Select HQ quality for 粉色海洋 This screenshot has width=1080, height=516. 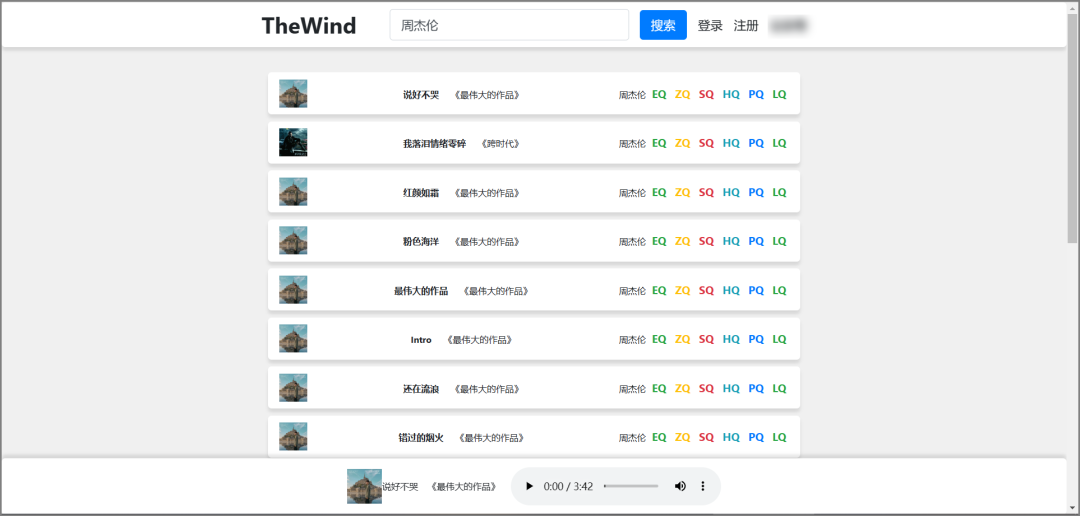(731, 241)
